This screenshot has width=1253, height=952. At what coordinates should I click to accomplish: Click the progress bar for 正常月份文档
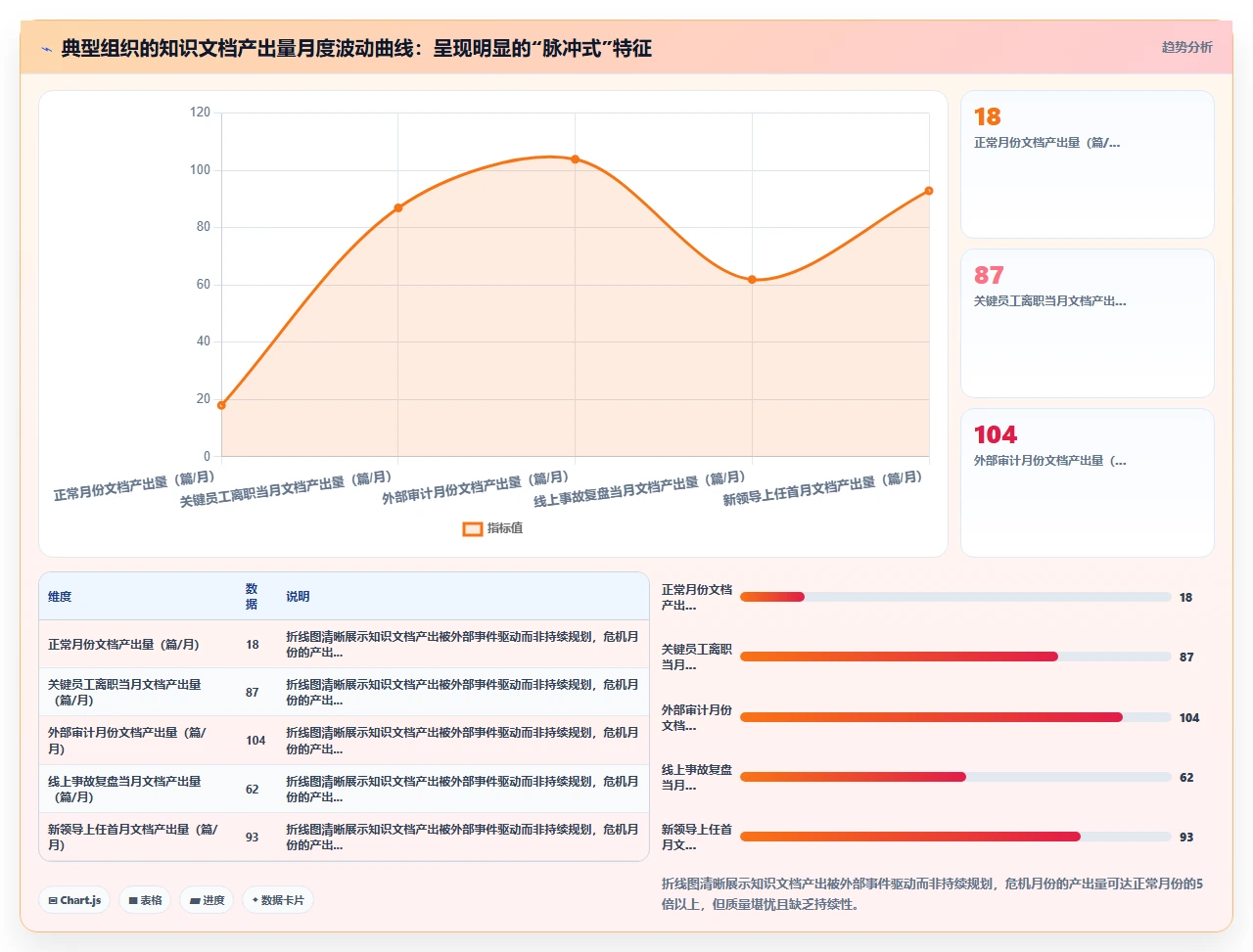click(955, 597)
